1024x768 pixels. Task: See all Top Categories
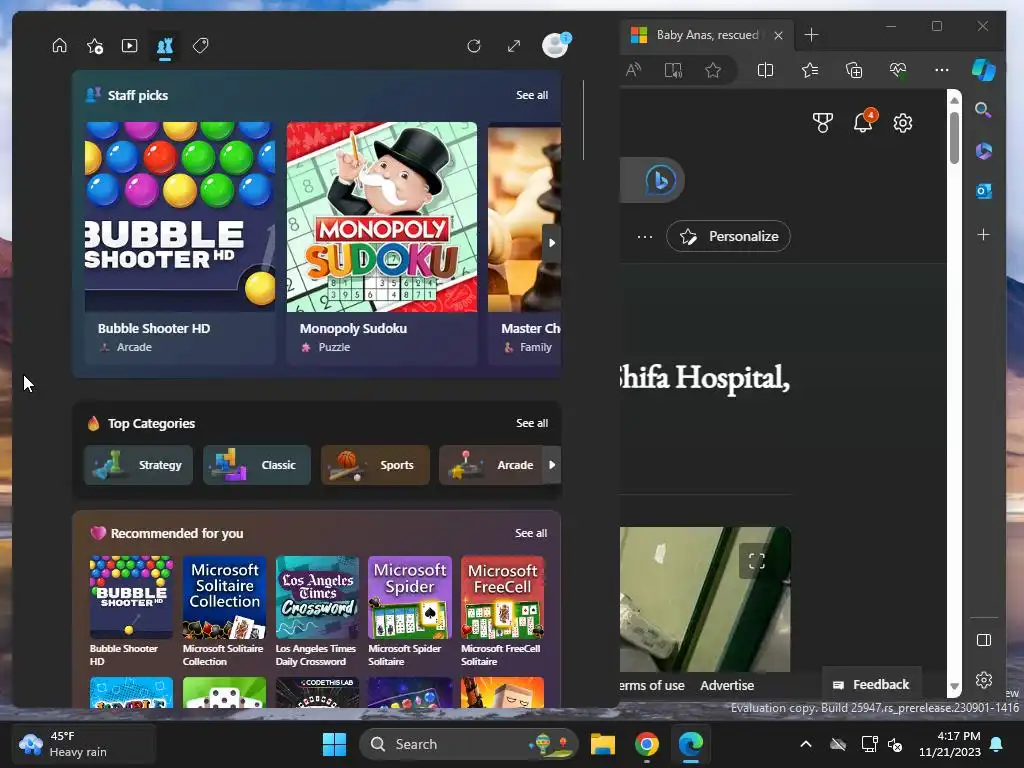tap(532, 423)
